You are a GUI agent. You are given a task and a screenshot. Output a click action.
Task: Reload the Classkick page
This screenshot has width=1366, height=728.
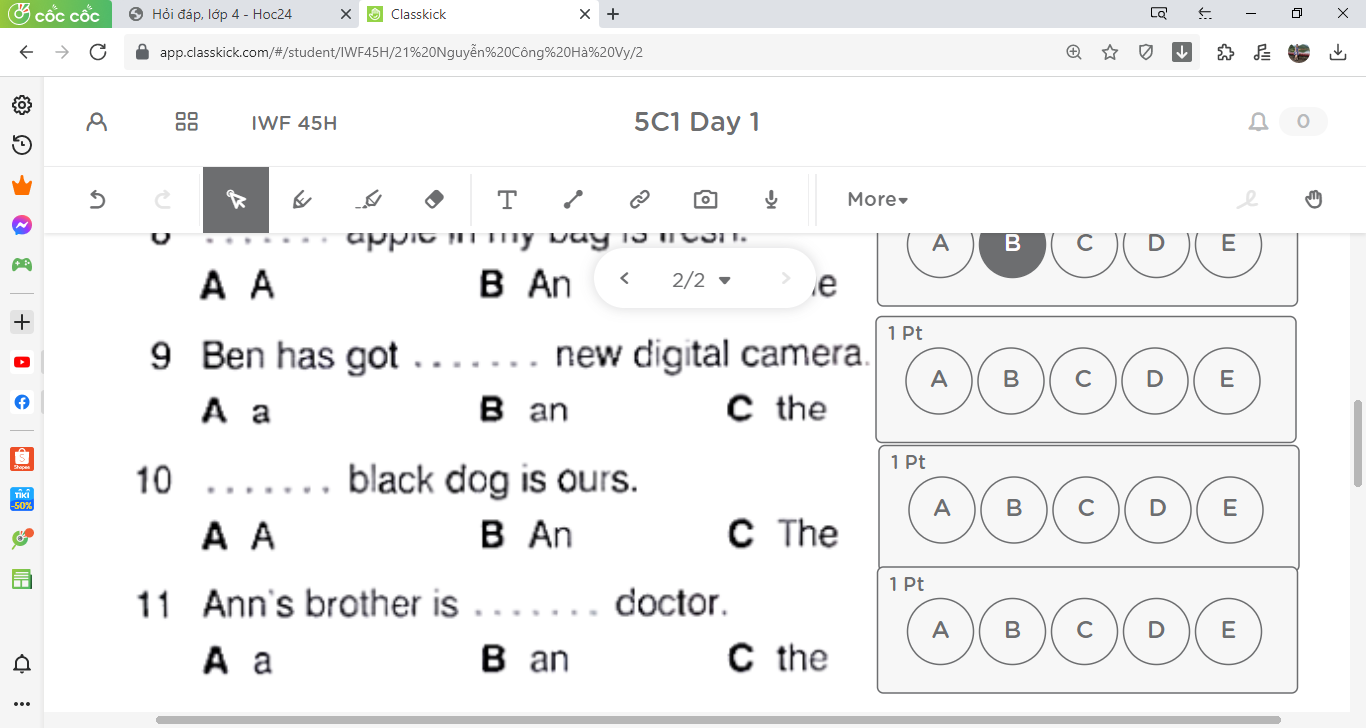point(98,53)
